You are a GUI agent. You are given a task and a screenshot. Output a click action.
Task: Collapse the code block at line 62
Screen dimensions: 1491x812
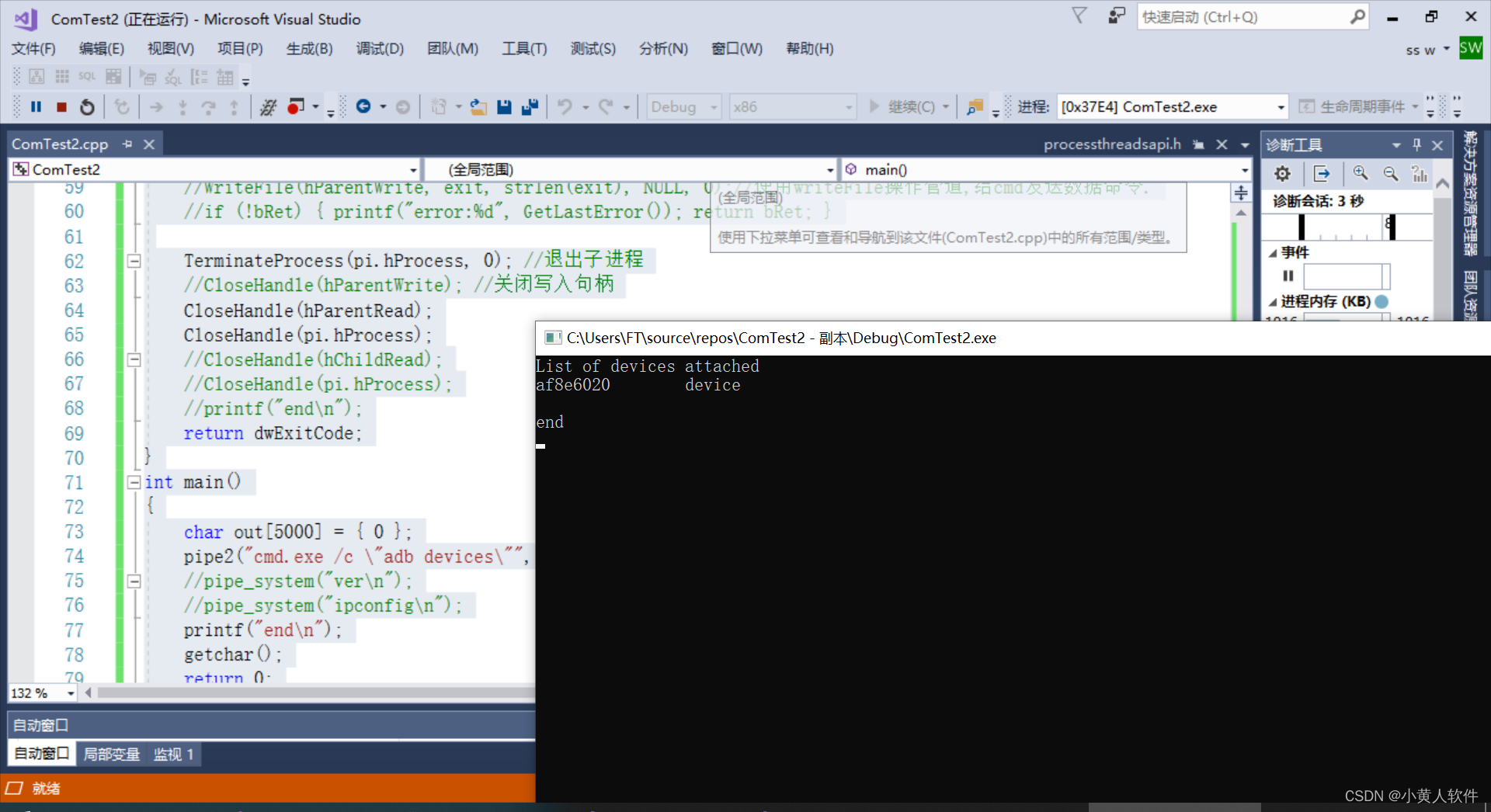pos(134,262)
